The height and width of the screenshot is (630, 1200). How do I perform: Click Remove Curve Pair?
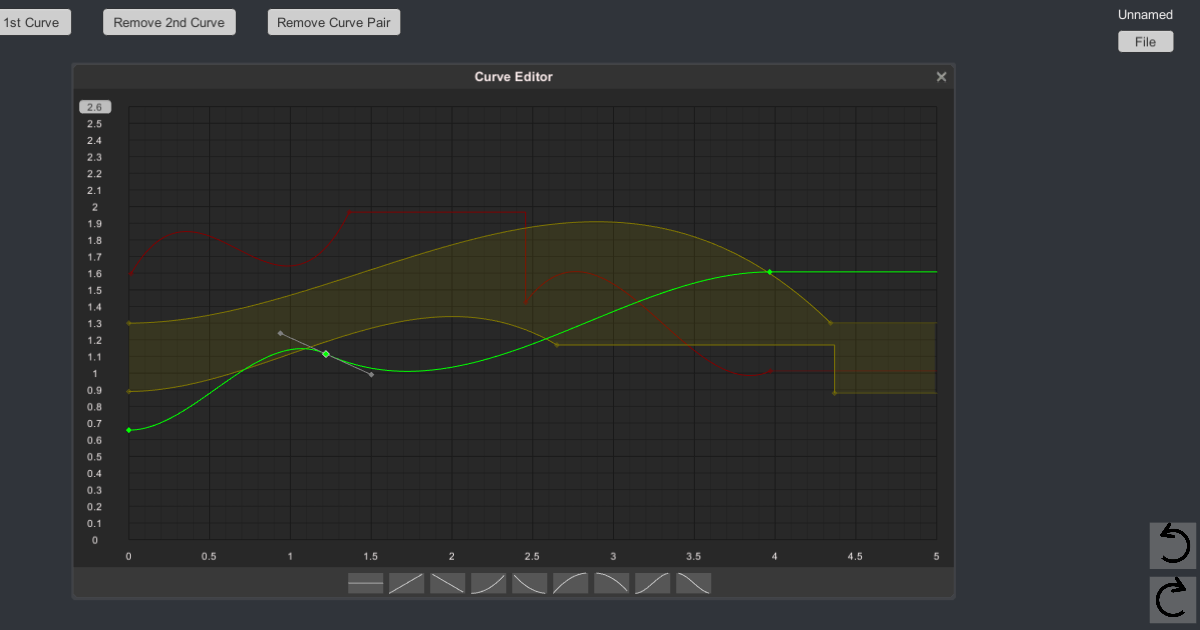[333, 21]
